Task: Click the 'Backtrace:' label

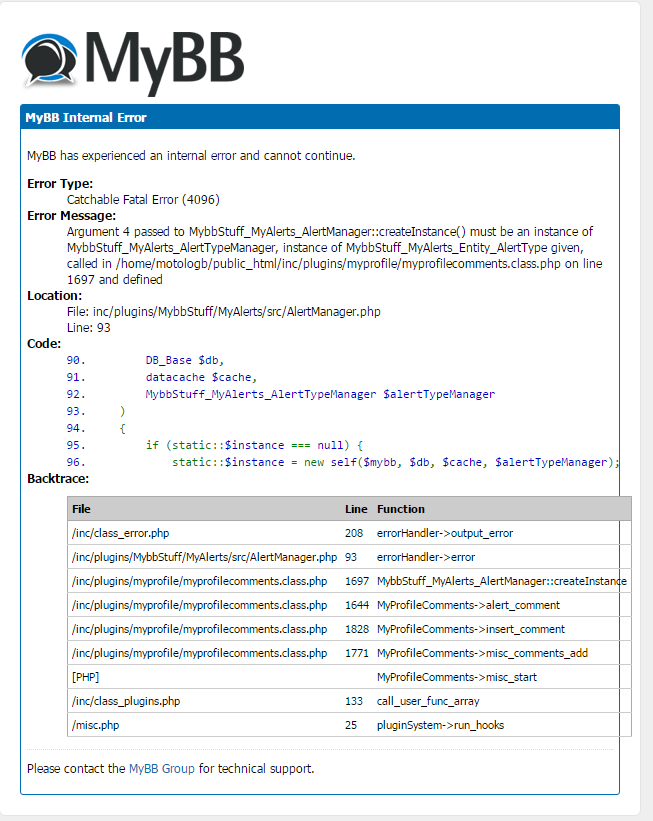Action: (x=58, y=479)
